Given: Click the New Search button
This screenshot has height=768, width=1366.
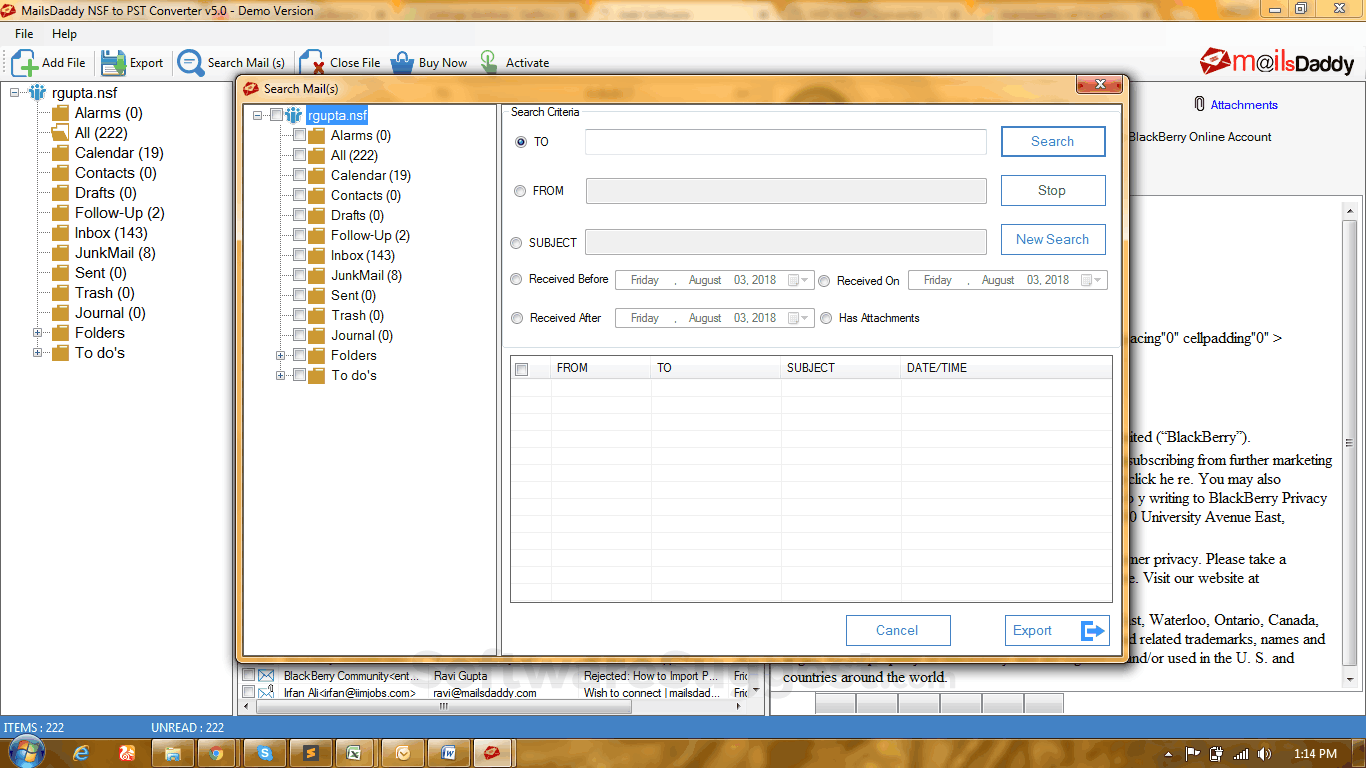Looking at the screenshot, I should [x=1052, y=239].
